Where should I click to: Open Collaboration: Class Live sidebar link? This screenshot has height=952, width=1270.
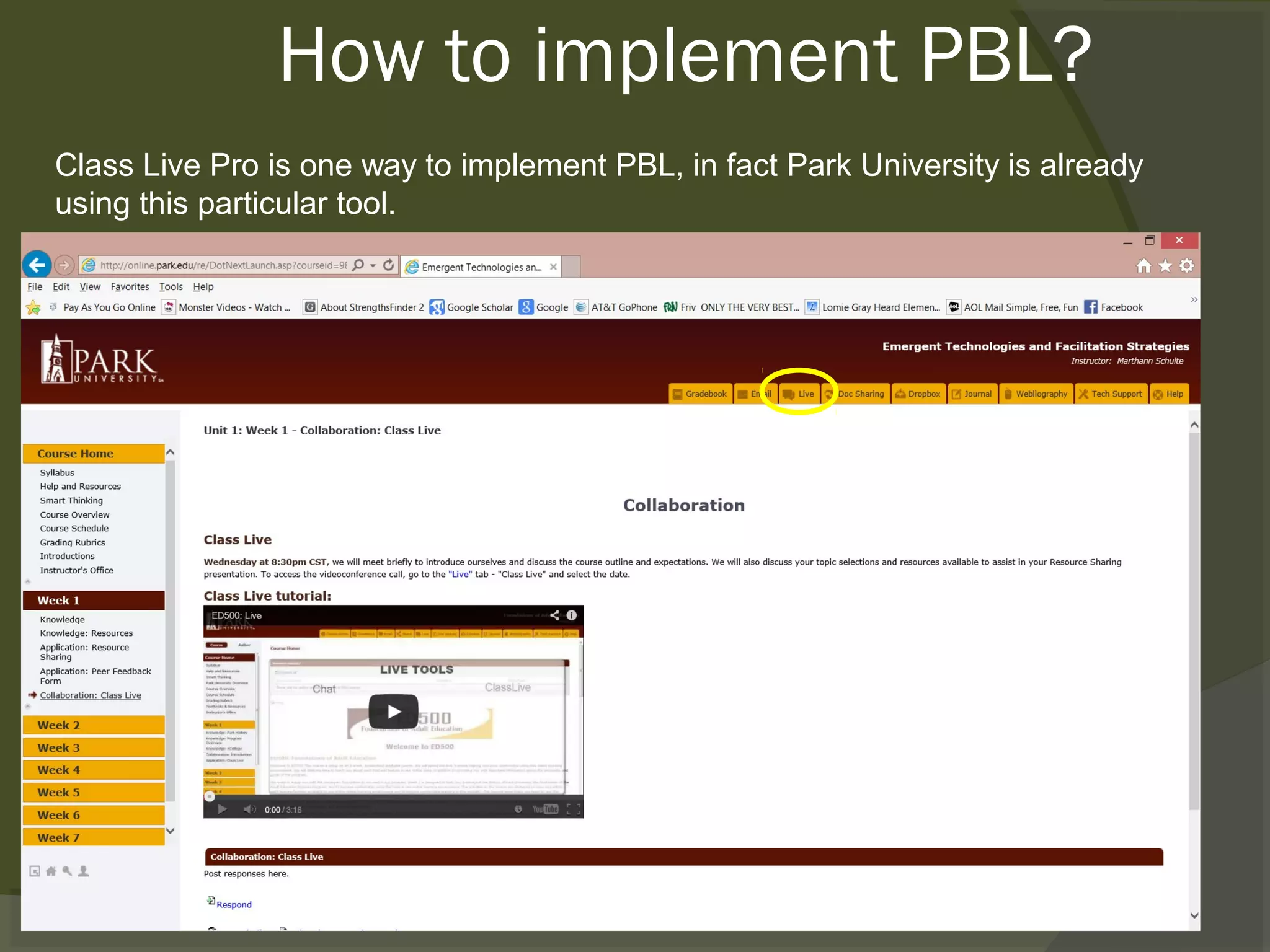tap(91, 695)
